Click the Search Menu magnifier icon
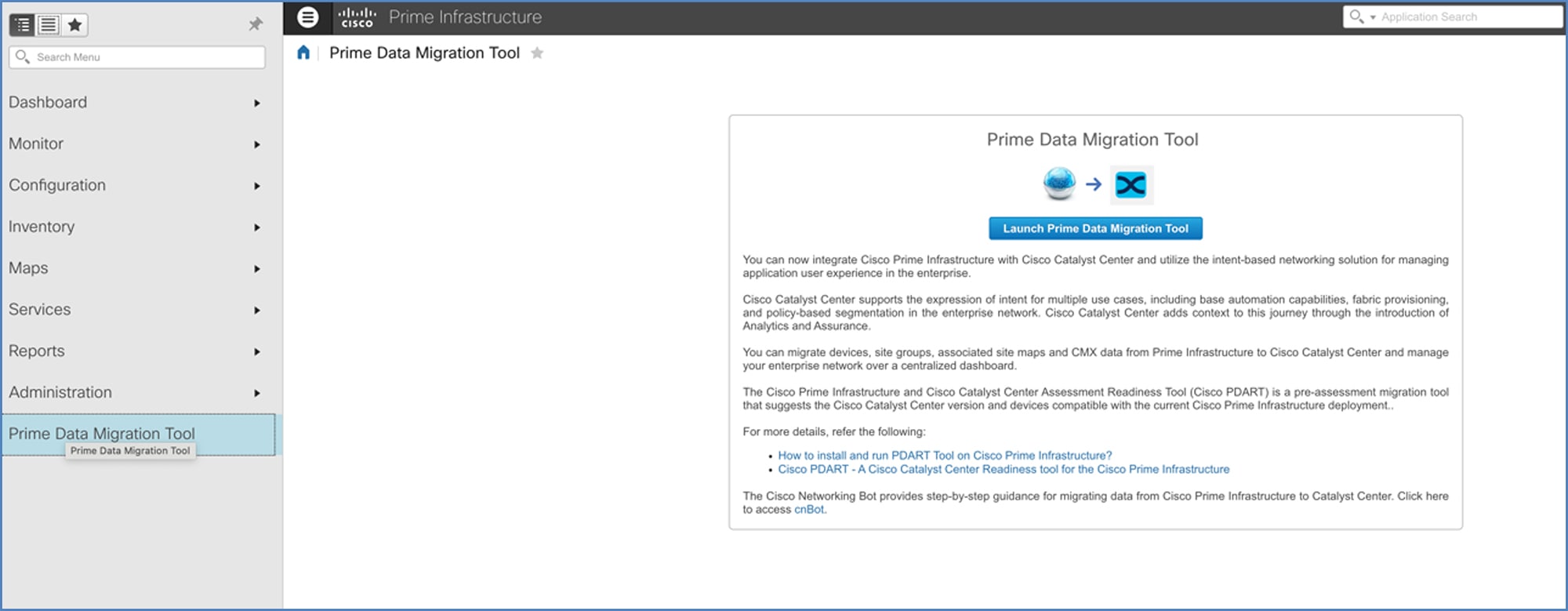 pyautogui.click(x=23, y=56)
